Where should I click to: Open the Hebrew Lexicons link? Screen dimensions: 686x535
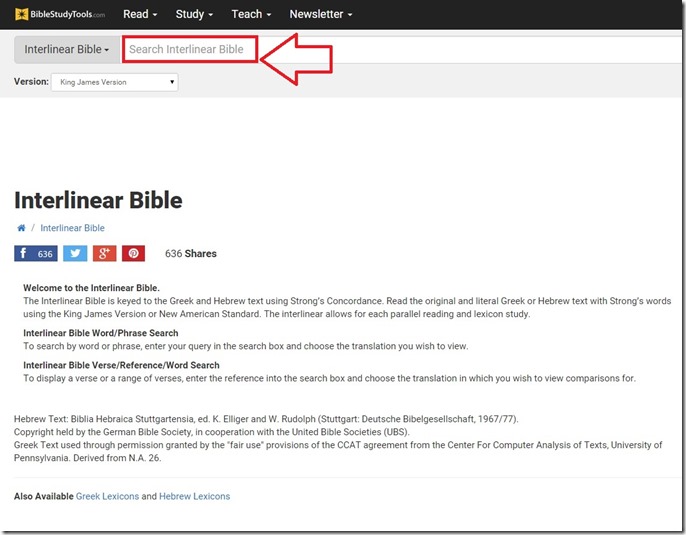194,497
